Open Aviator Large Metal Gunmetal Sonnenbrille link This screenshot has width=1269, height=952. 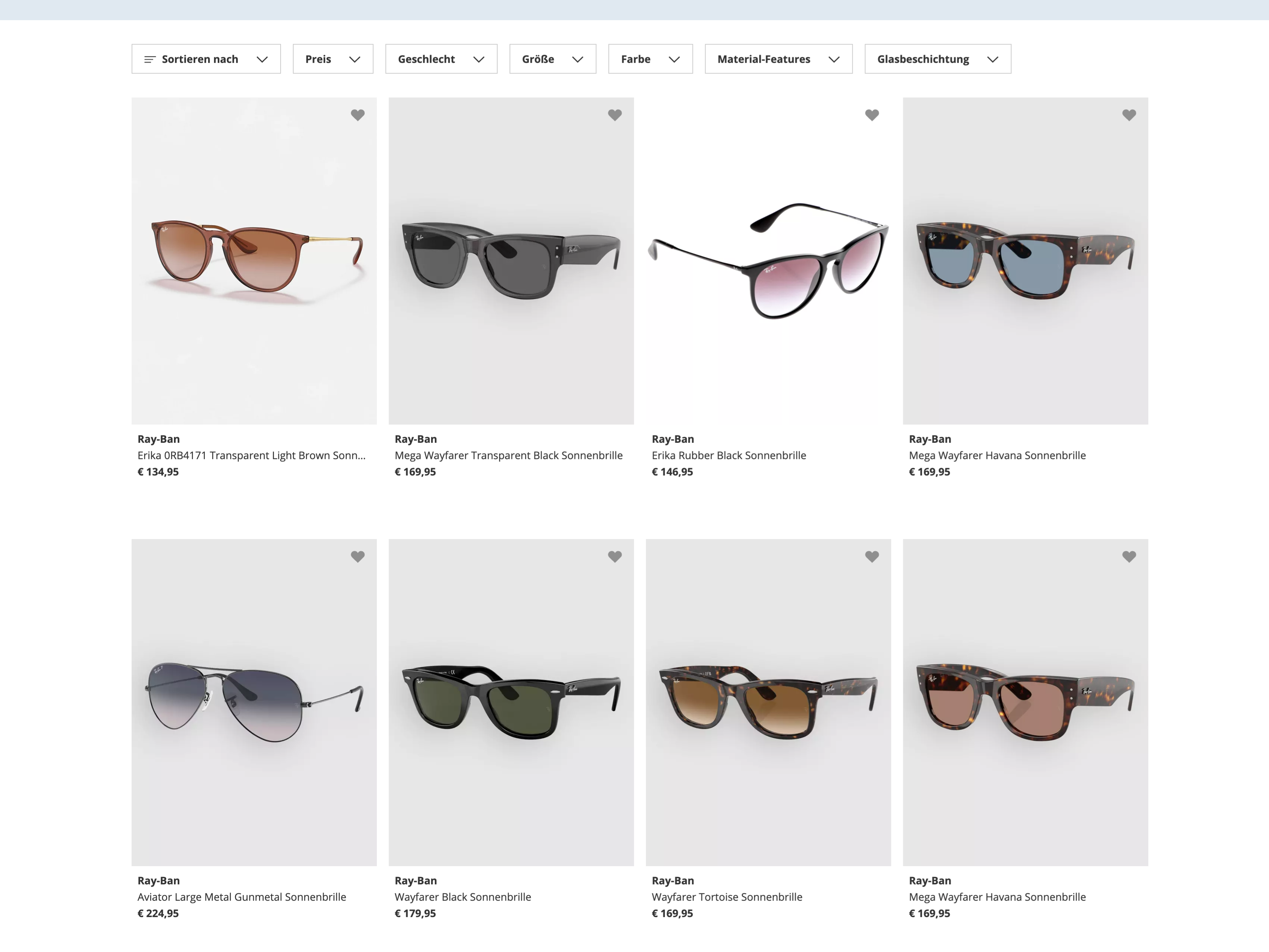pos(242,897)
